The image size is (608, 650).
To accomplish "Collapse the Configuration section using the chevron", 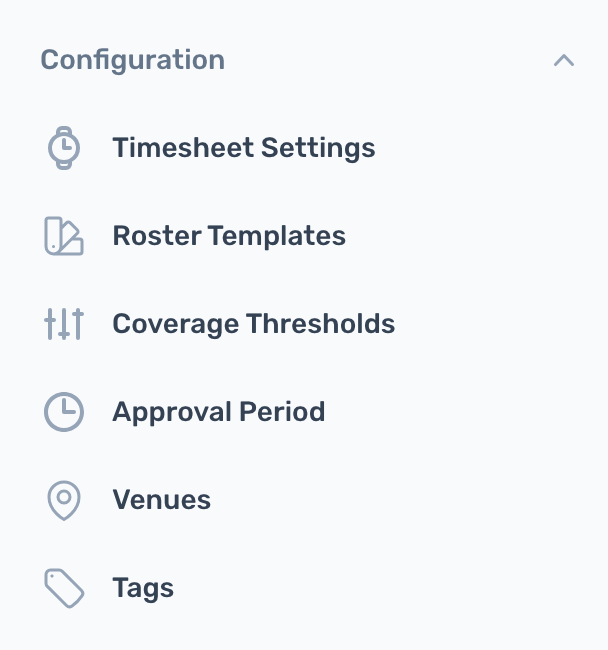I will coord(564,61).
